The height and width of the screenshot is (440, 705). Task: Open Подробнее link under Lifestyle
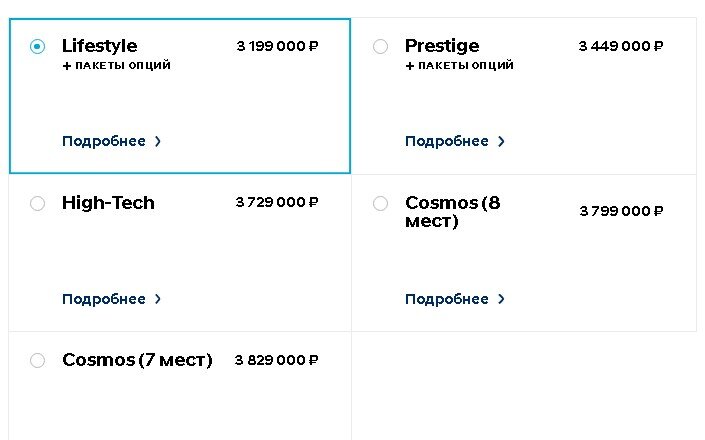click(104, 141)
